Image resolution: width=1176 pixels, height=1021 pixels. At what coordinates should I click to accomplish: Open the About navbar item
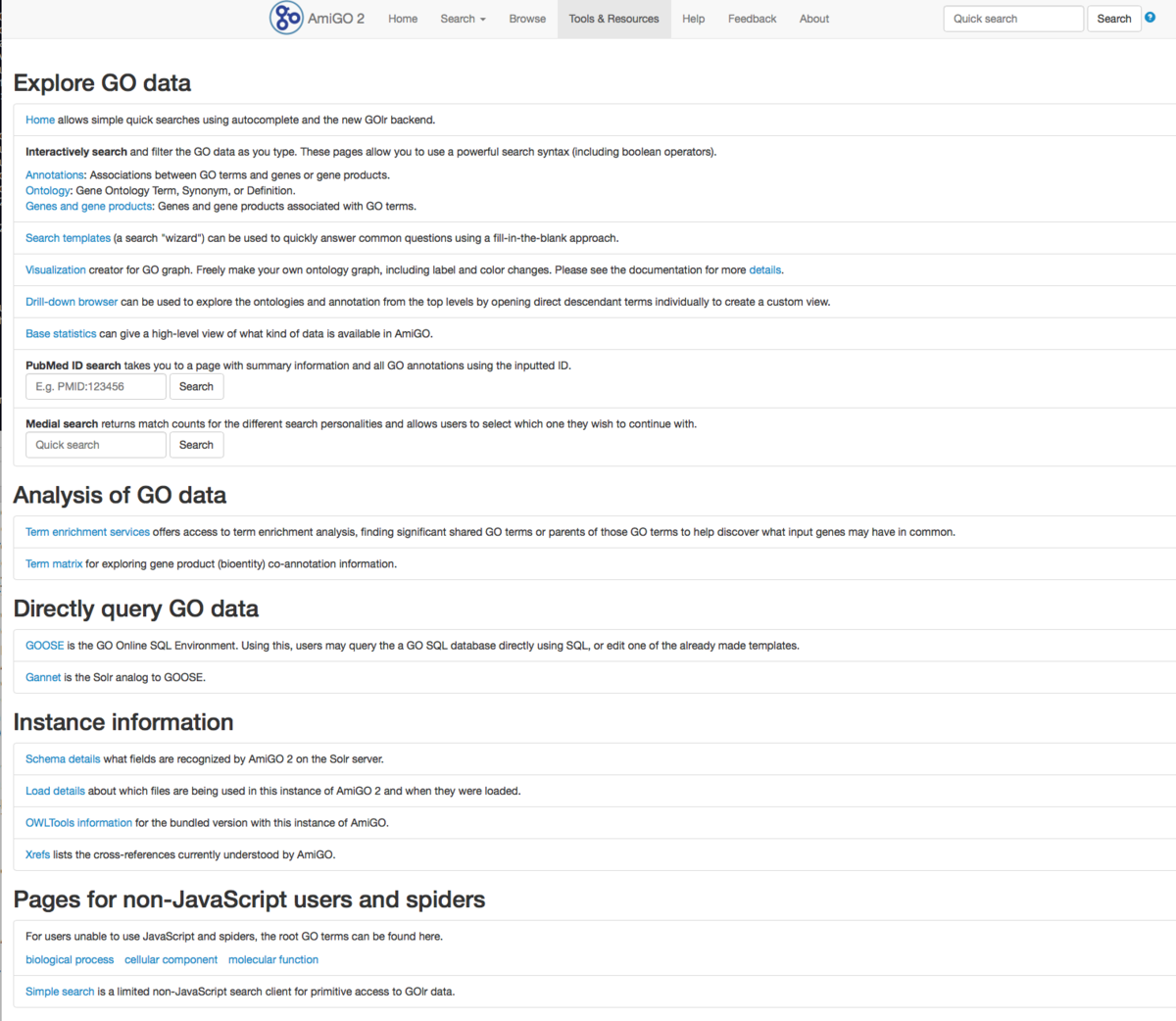tap(814, 19)
